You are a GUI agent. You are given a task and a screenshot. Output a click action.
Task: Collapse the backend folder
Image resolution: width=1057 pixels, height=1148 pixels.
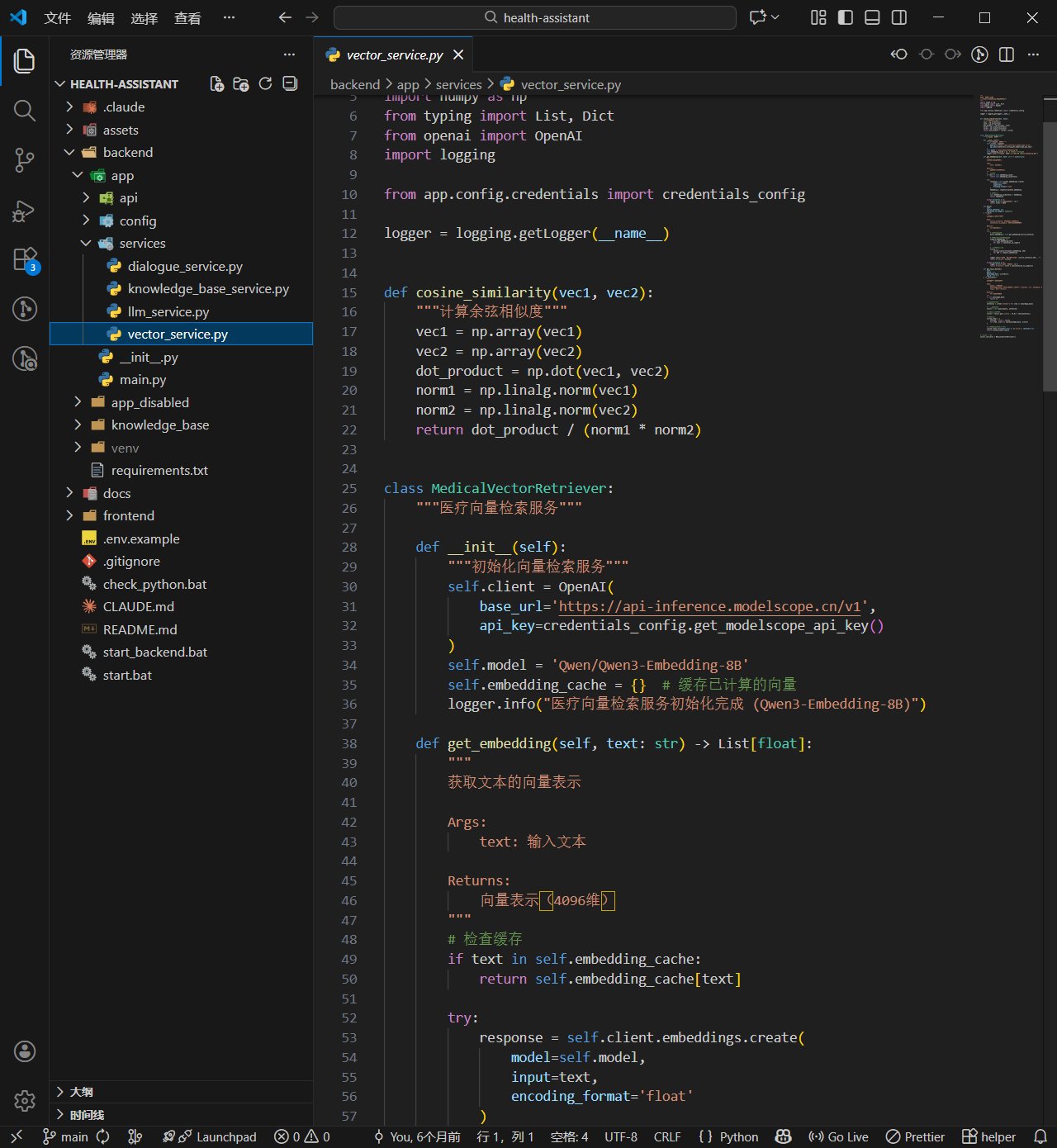click(182, 152)
